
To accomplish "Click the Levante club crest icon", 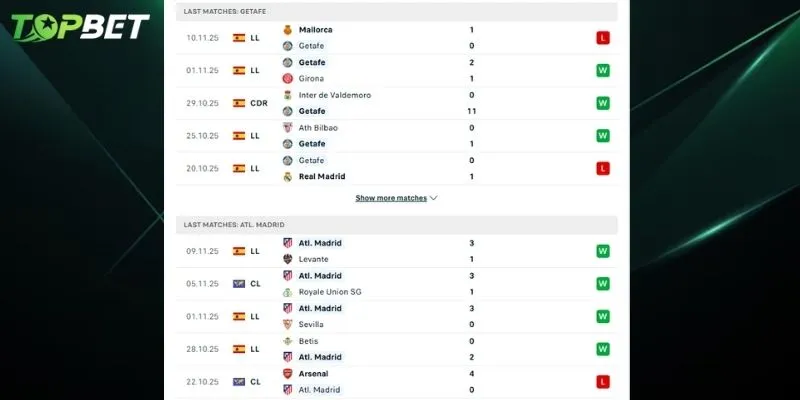I will 287,259.
